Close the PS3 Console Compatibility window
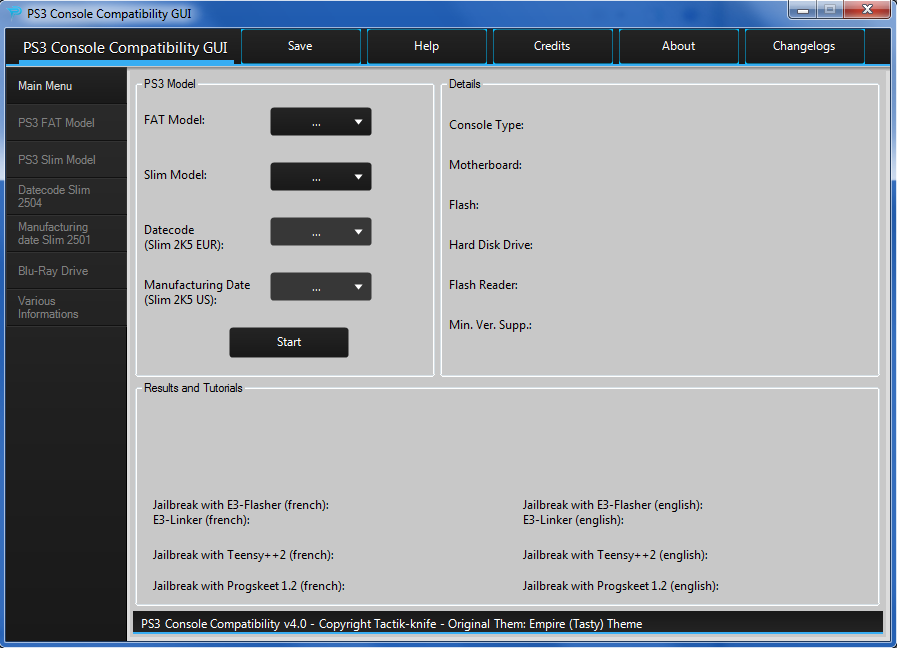This screenshot has height=648, width=897. point(867,9)
